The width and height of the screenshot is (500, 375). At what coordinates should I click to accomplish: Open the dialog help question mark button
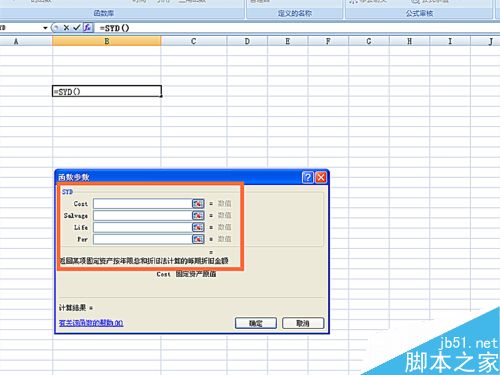coord(308,177)
